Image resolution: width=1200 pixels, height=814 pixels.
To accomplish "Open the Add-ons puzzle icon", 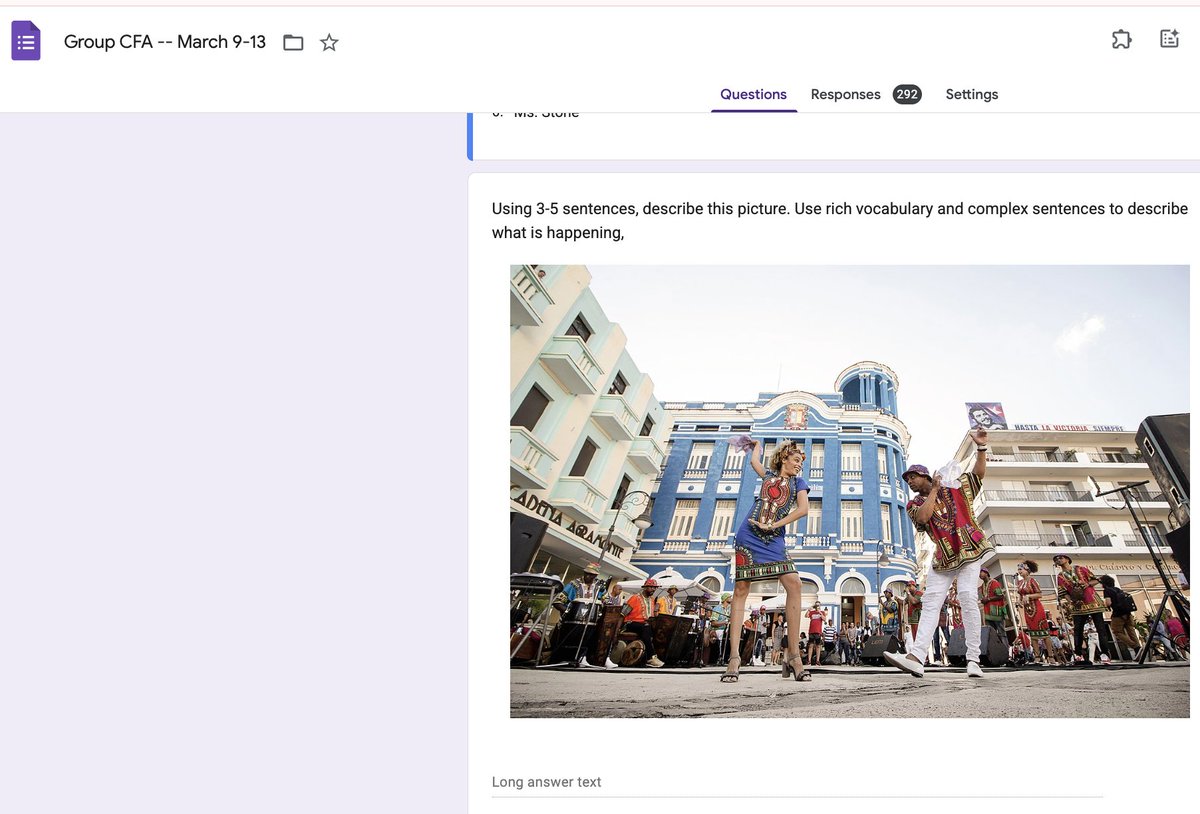I will point(1121,40).
